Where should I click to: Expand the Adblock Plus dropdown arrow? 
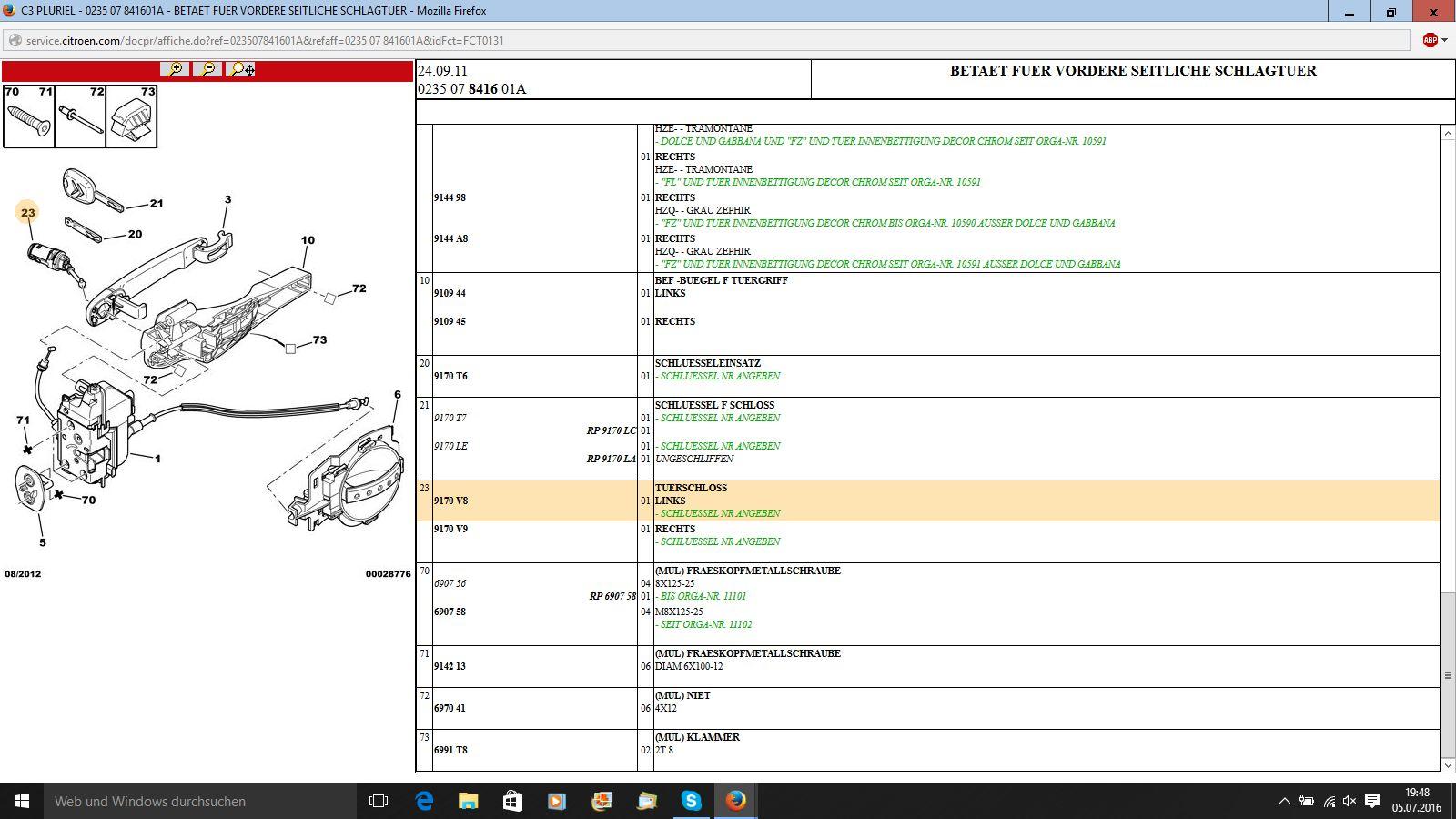[1444, 40]
